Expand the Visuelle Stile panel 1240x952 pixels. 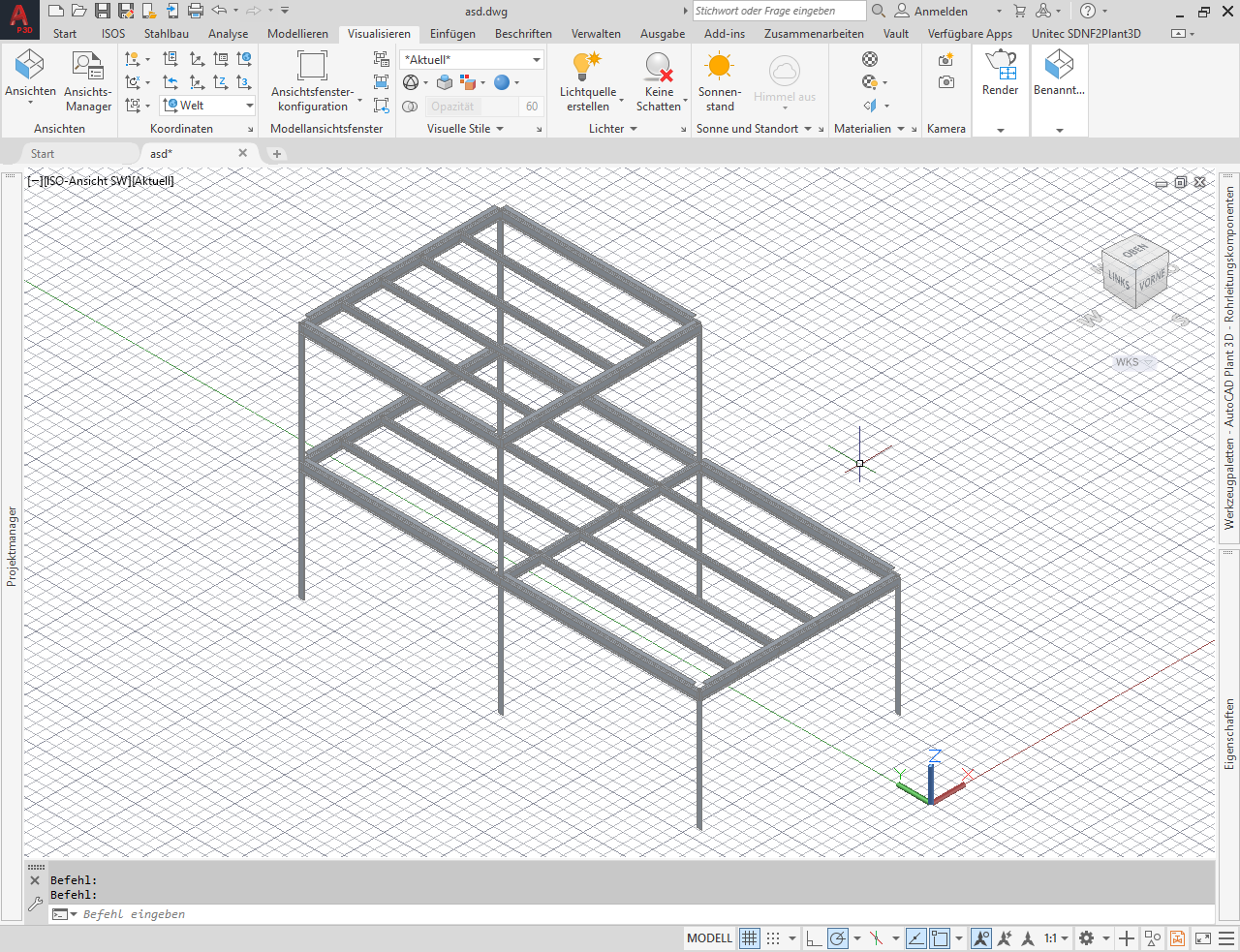(465, 129)
